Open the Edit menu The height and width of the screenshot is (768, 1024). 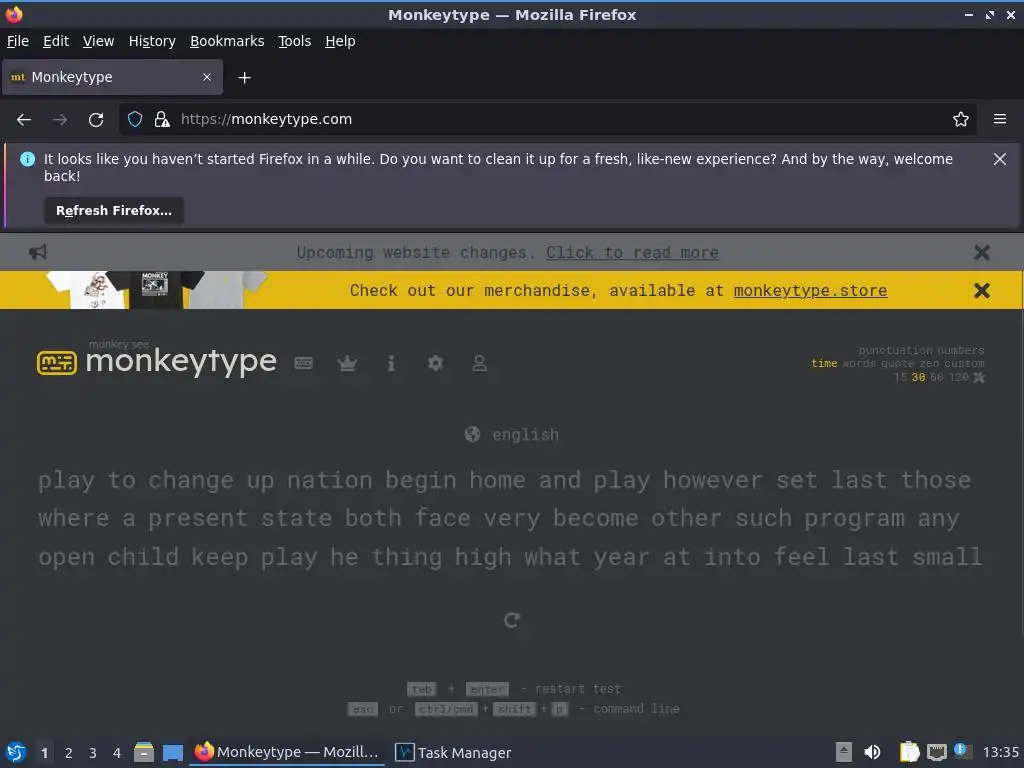click(x=56, y=41)
